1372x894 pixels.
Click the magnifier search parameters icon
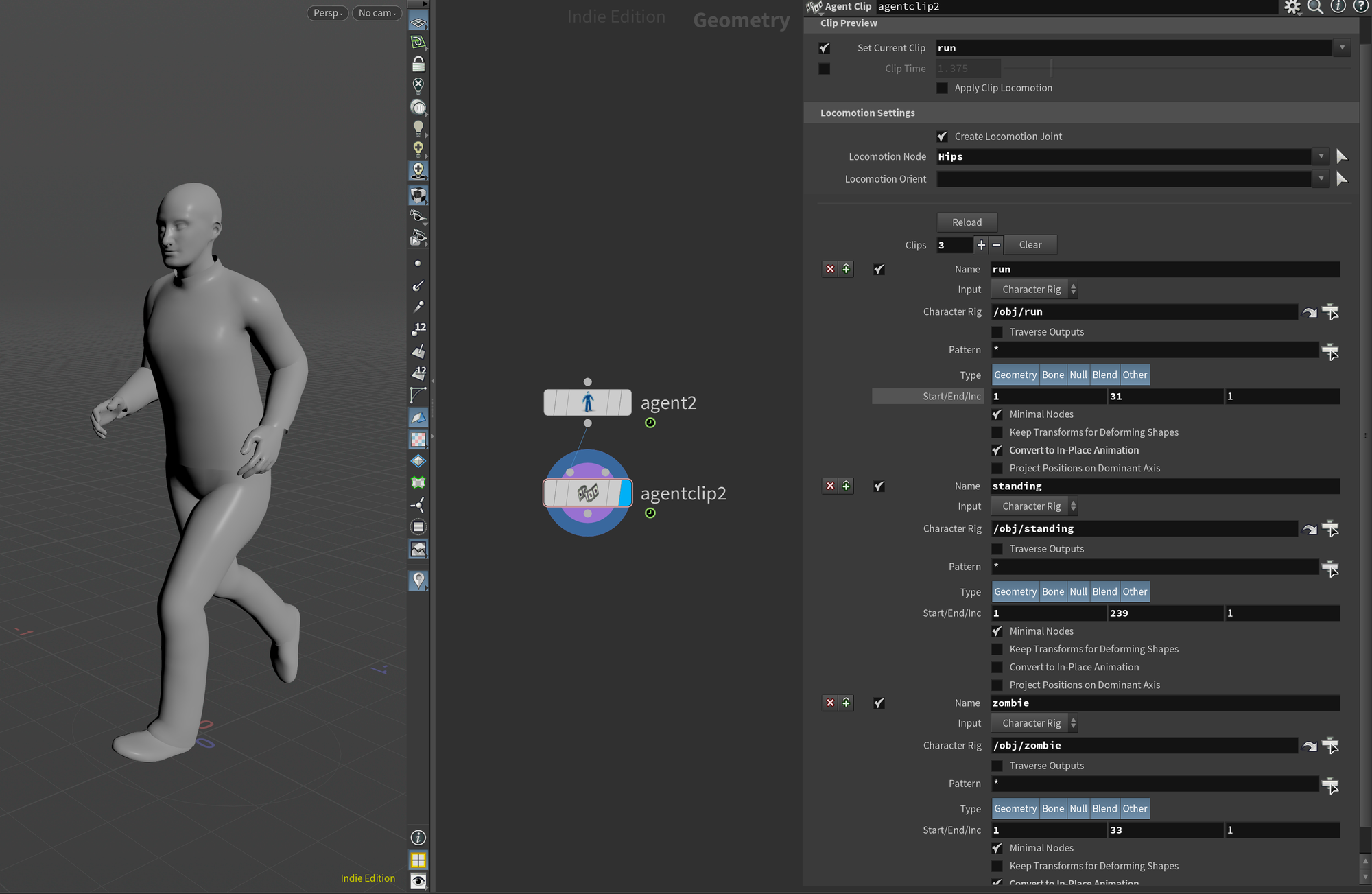[x=1315, y=7]
